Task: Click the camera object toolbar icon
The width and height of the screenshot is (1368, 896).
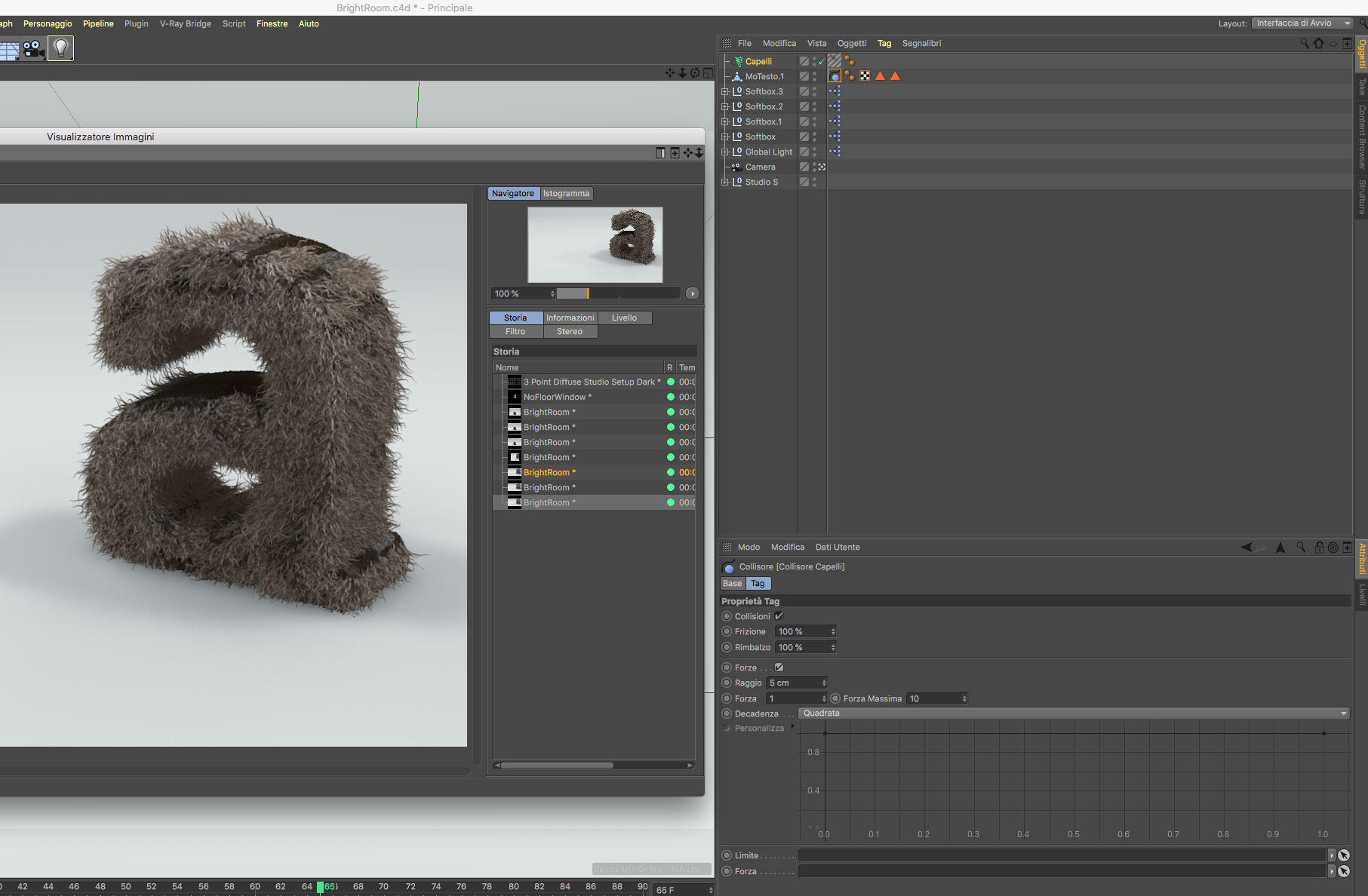Action: (x=33, y=49)
